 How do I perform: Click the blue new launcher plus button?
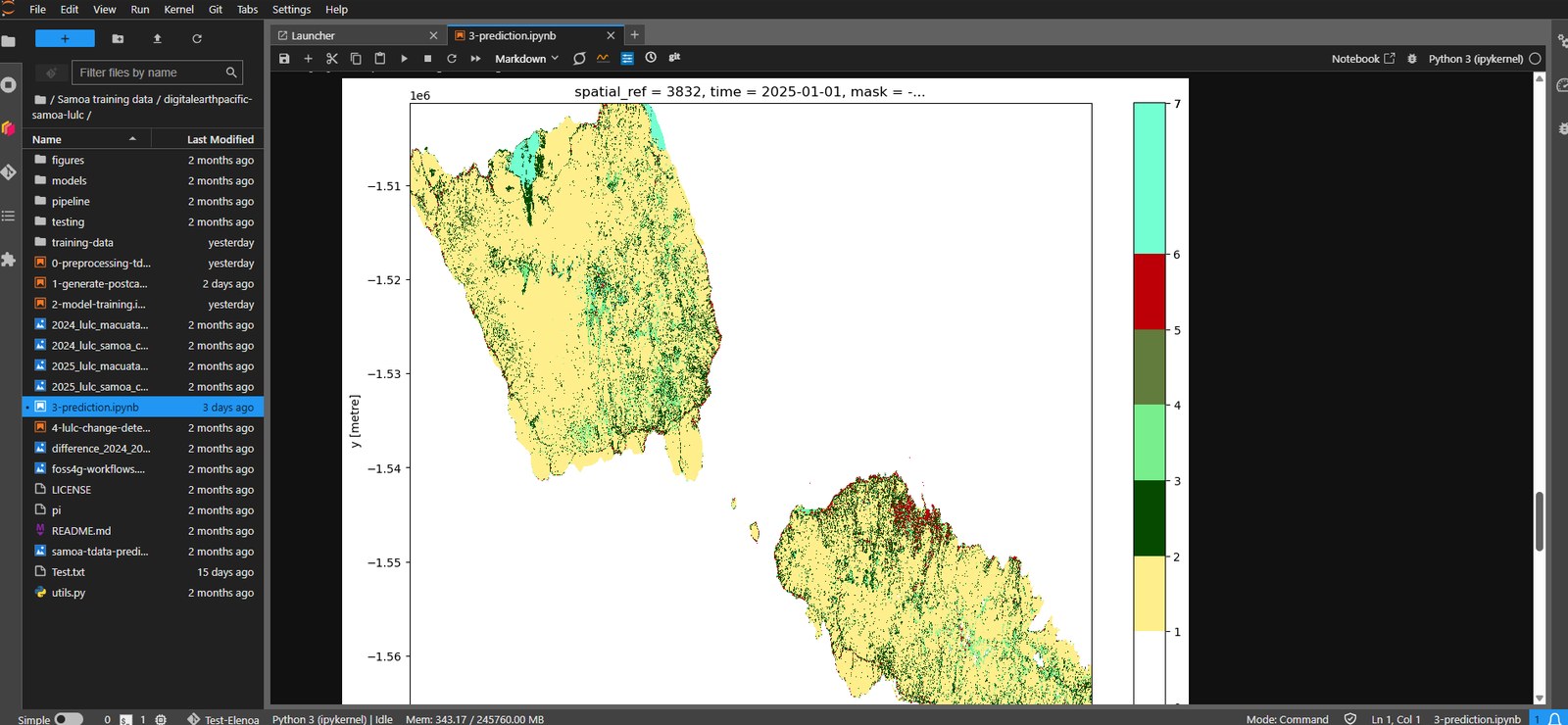tap(65, 38)
